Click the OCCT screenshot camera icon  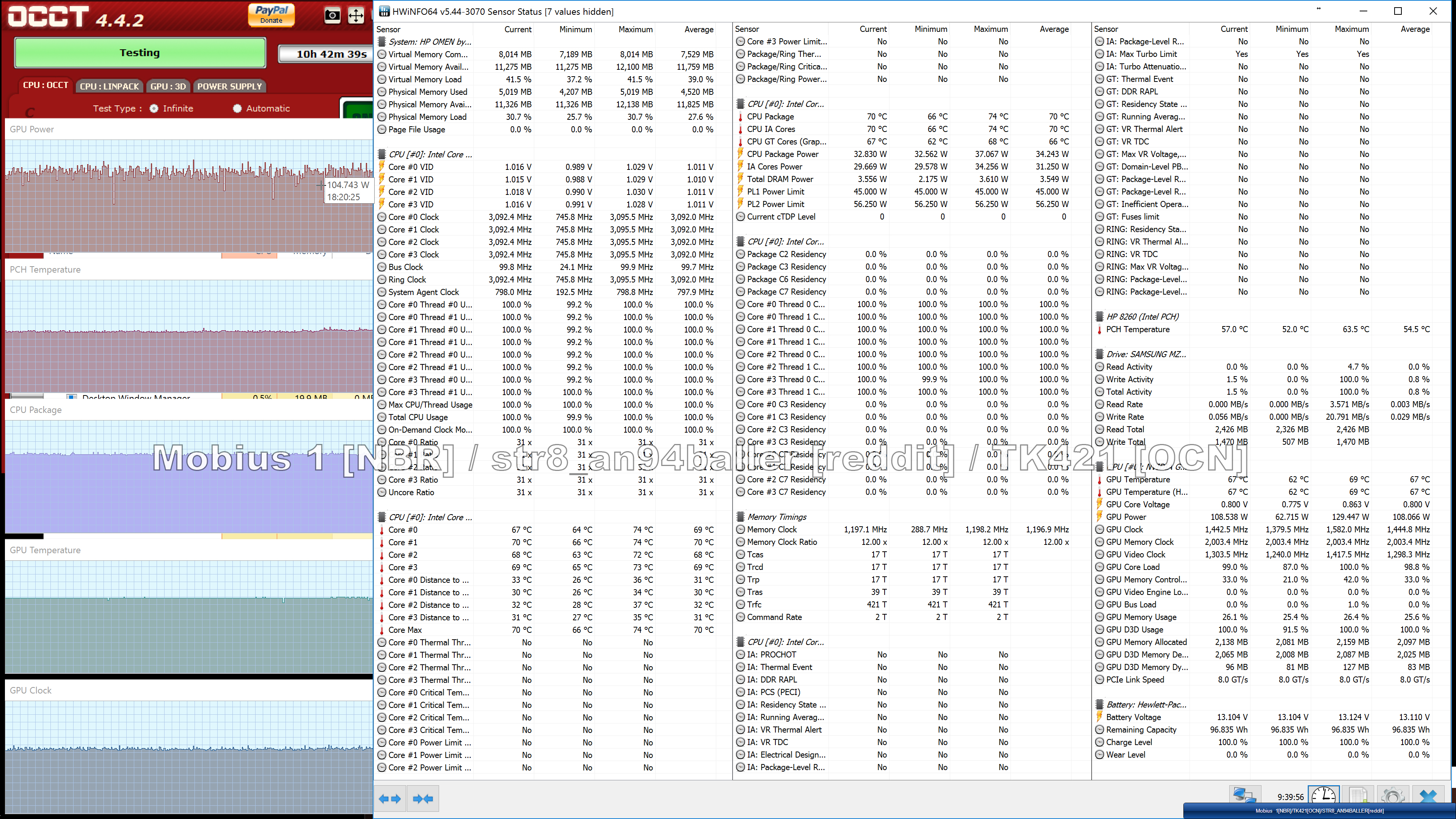[x=333, y=15]
